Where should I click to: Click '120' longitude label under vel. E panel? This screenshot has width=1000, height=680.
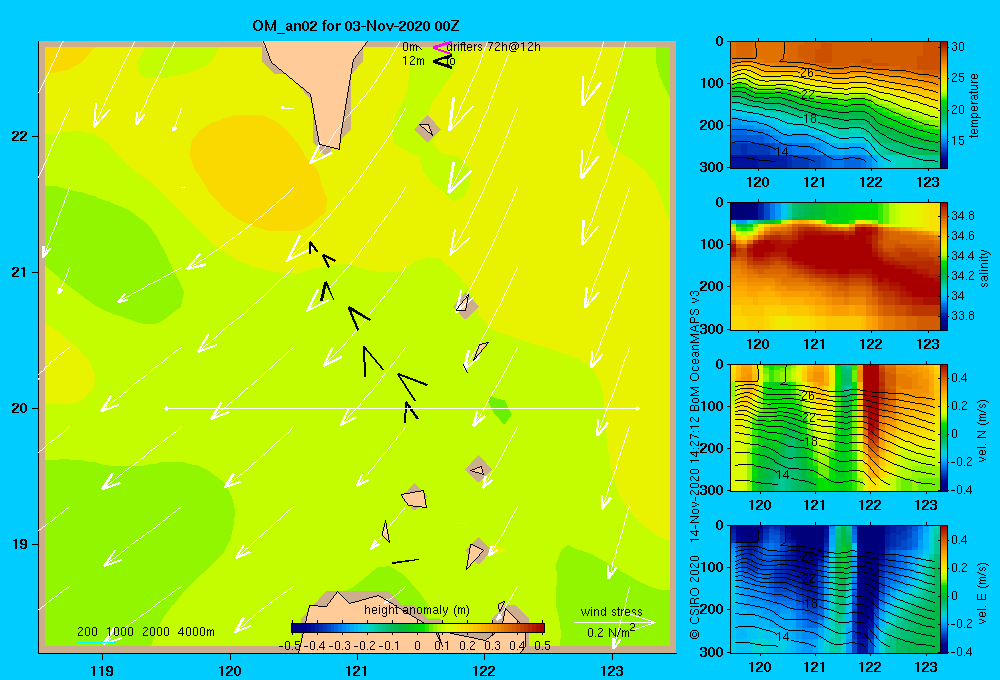[x=760, y=667]
